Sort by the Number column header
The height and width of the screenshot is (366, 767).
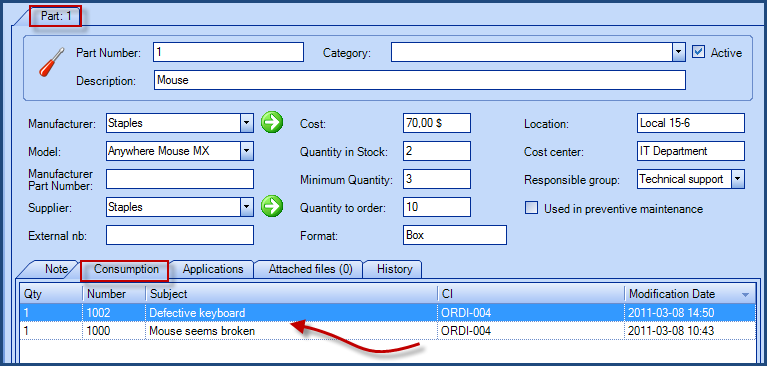pyautogui.click(x=114, y=294)
